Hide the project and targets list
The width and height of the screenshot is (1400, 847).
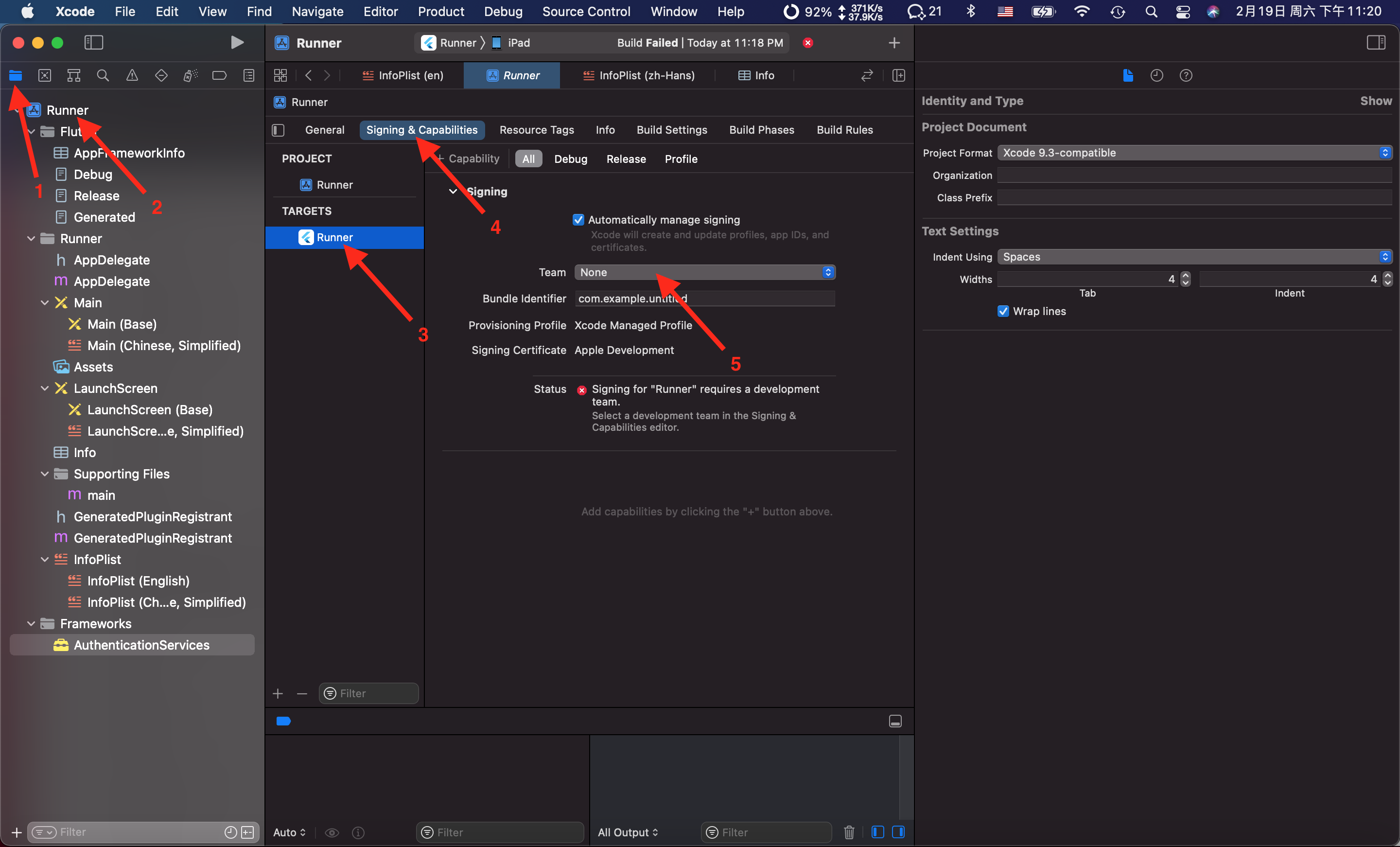[278, 130]
